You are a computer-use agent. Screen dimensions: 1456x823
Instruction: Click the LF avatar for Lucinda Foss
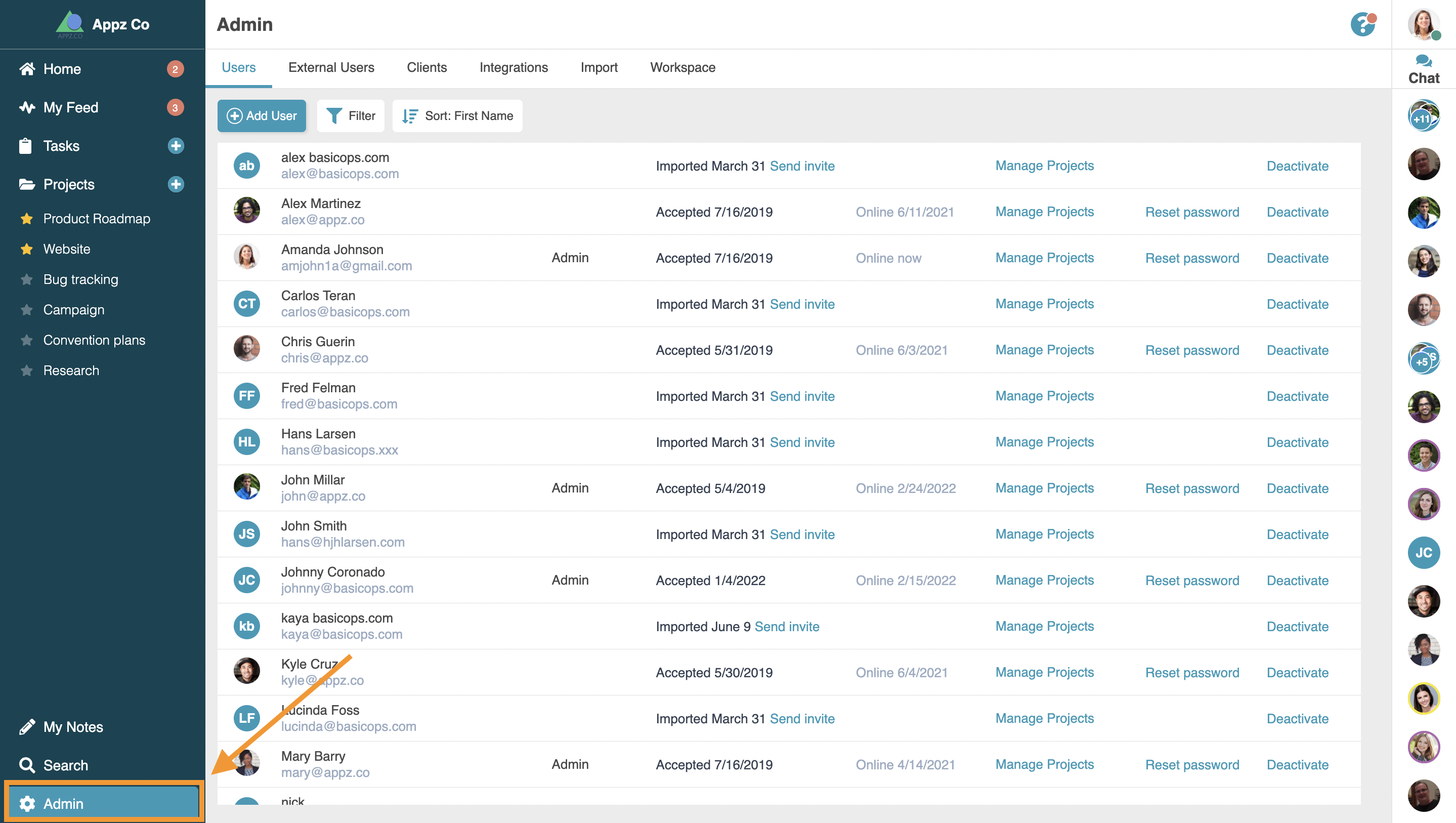click(x=246, y=718)
